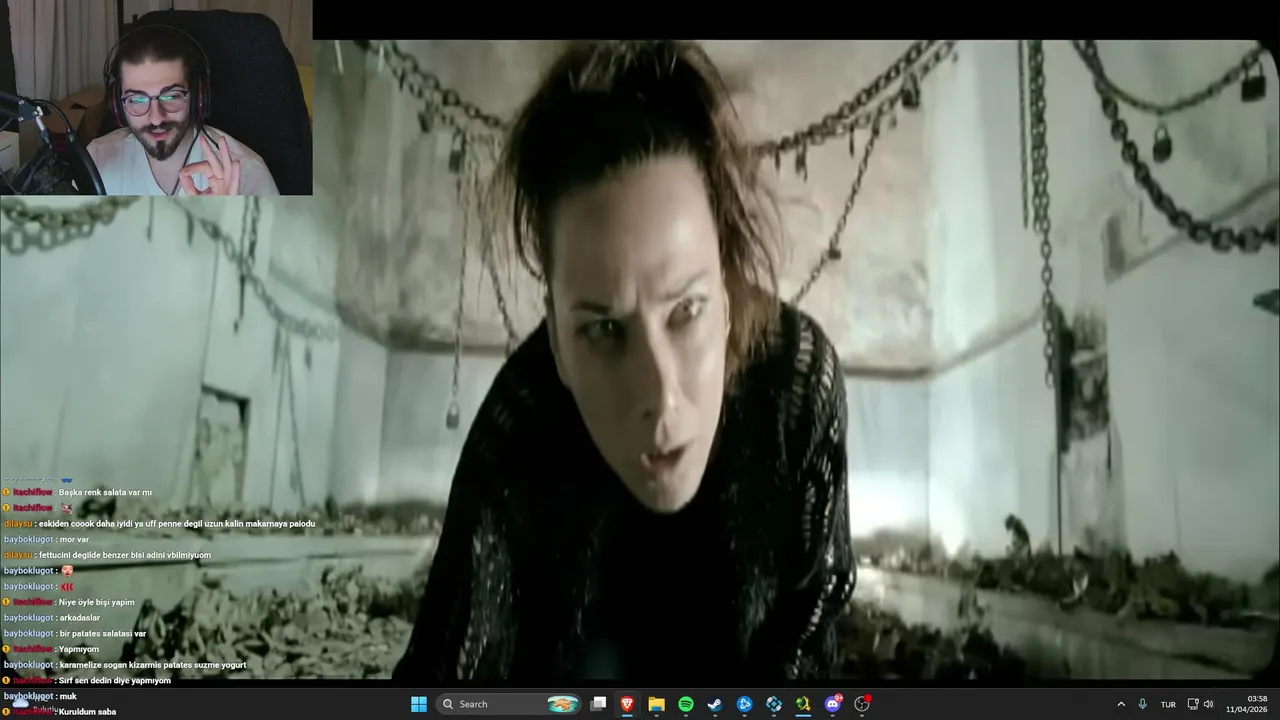Open the blue diamond app on taskbar
Viewport: 1280px width, 720px height.
point(774,704)
